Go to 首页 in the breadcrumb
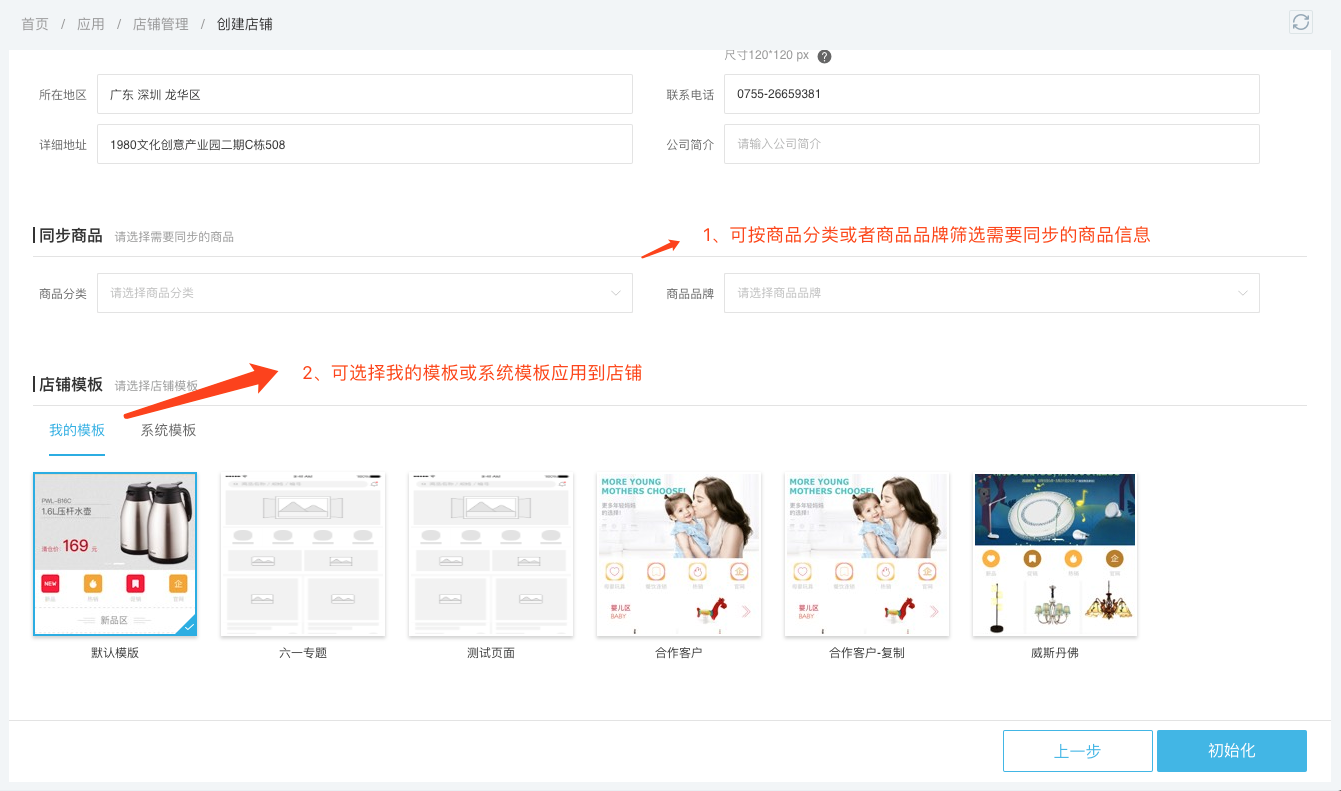This screenshot has width=1341, height=791. 35,24
